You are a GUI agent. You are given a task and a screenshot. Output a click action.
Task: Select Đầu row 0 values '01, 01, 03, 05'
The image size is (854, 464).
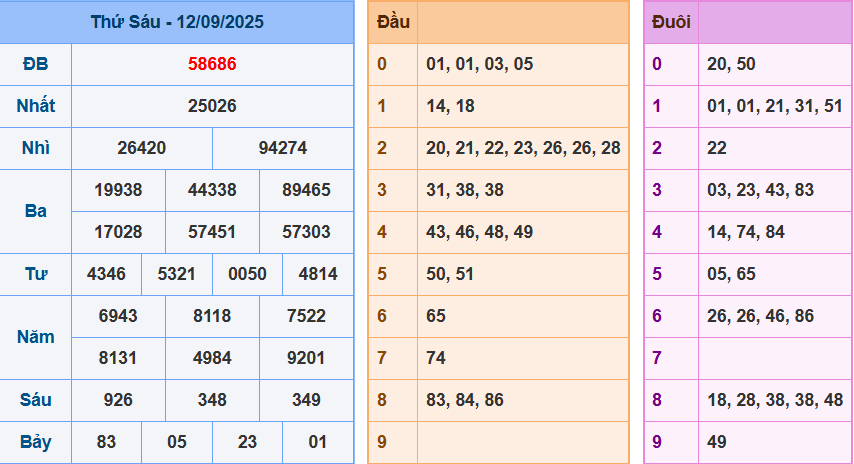[479, 64]
